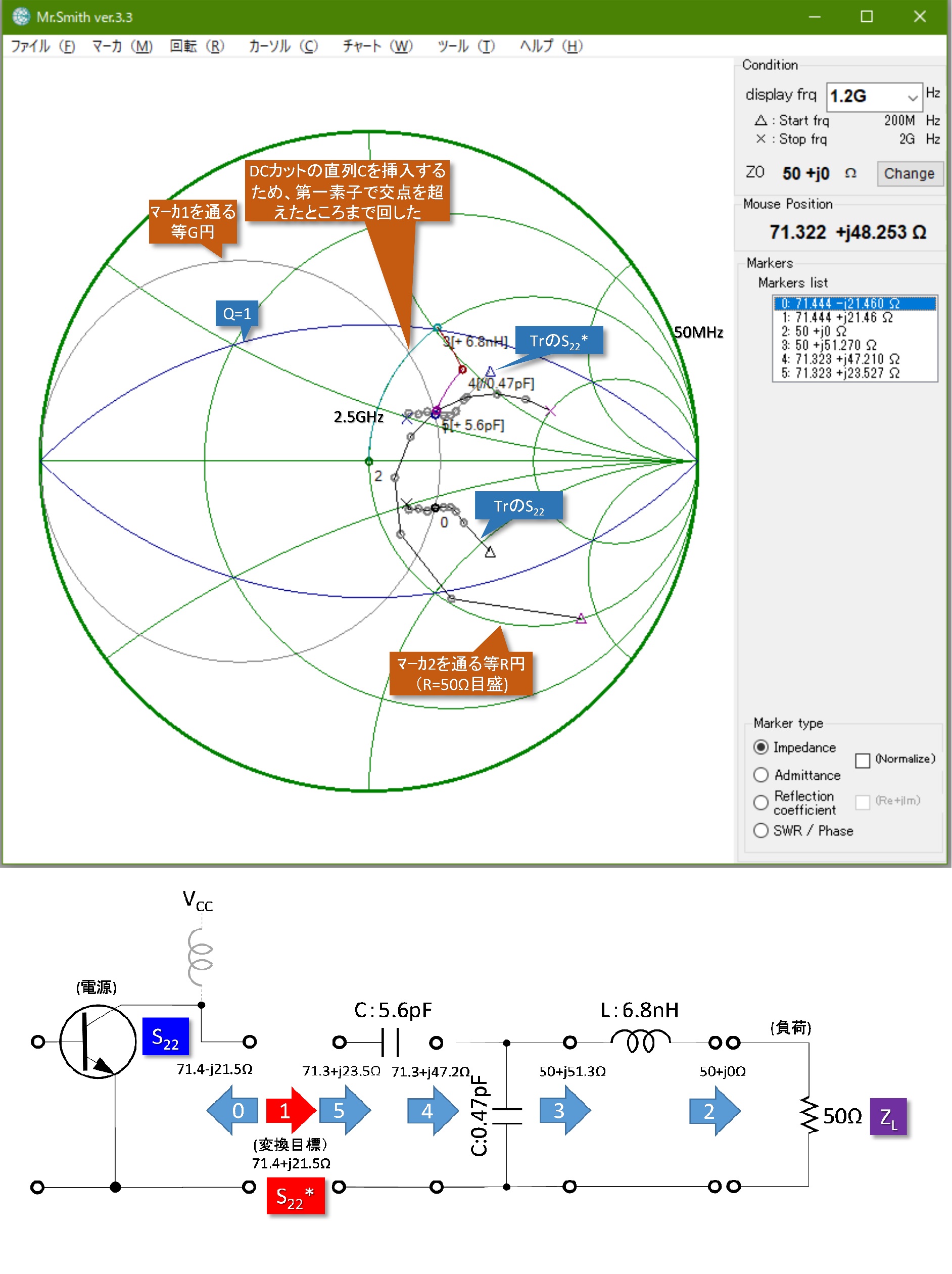Click the 50Ω load resistor symbol

(x=809, y=1116)
